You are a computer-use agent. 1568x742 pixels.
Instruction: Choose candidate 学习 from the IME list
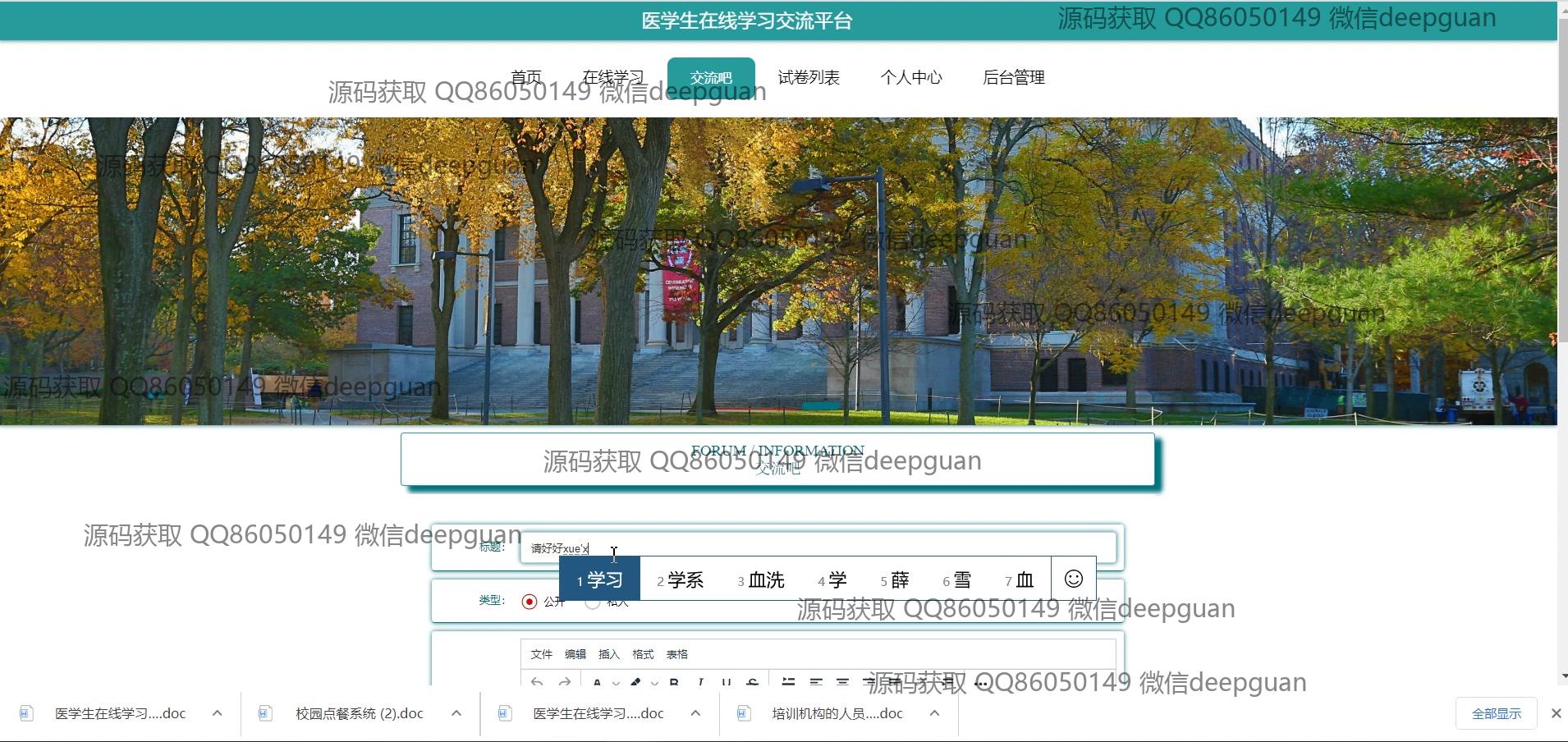tap(599, 579)
